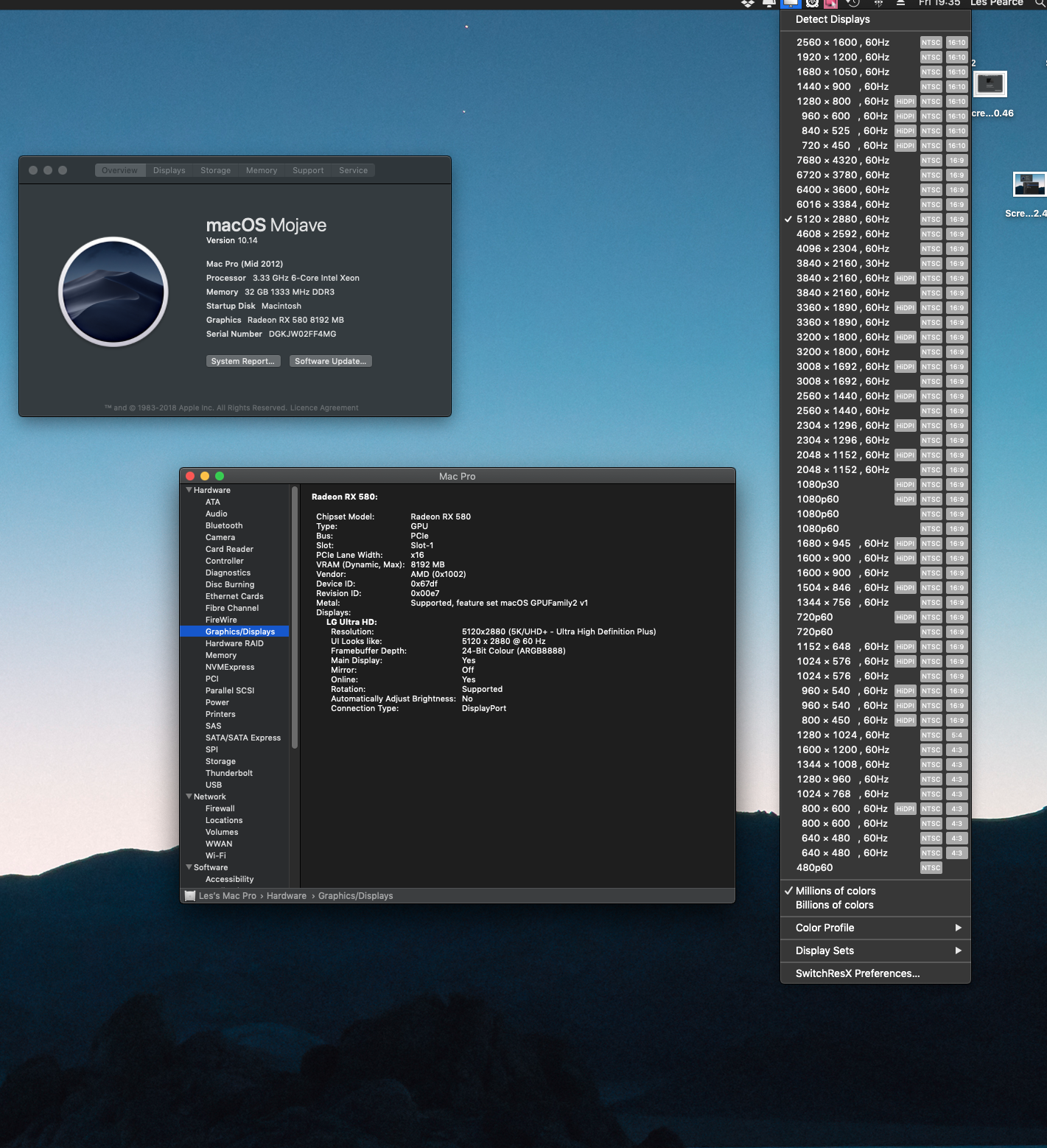Open the Service tab in About This Mac
The width and height of the screenshot is (1047, 1148).
[353, 170]
